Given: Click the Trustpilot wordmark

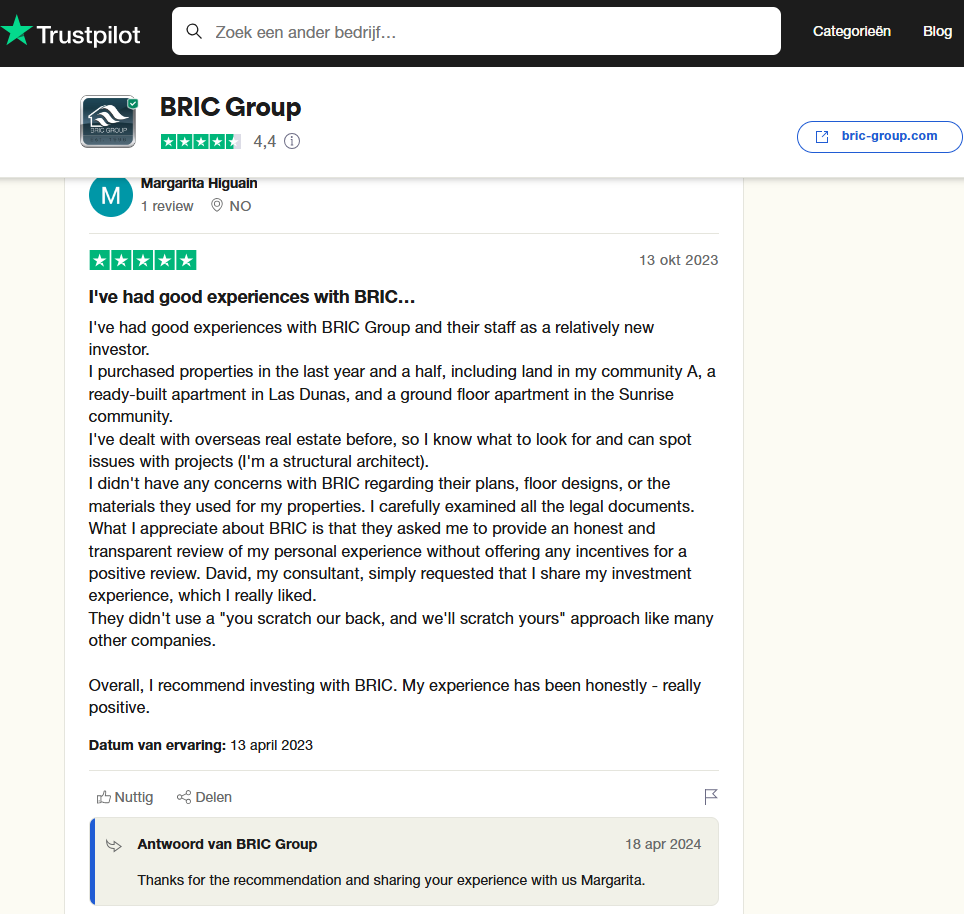Looking at the screenshot, I should (x=89, y=34).
